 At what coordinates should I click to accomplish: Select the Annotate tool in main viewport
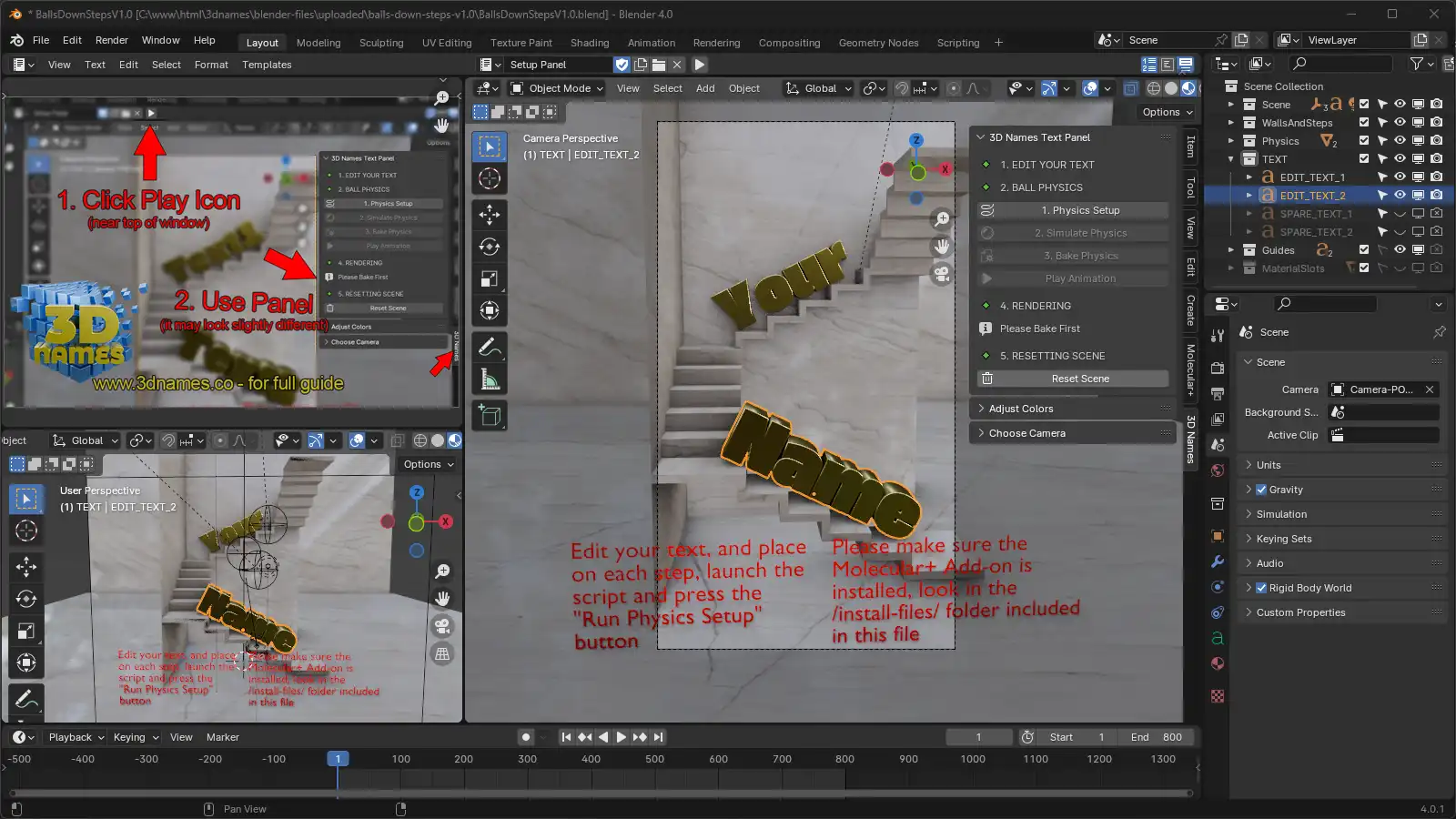490,347
